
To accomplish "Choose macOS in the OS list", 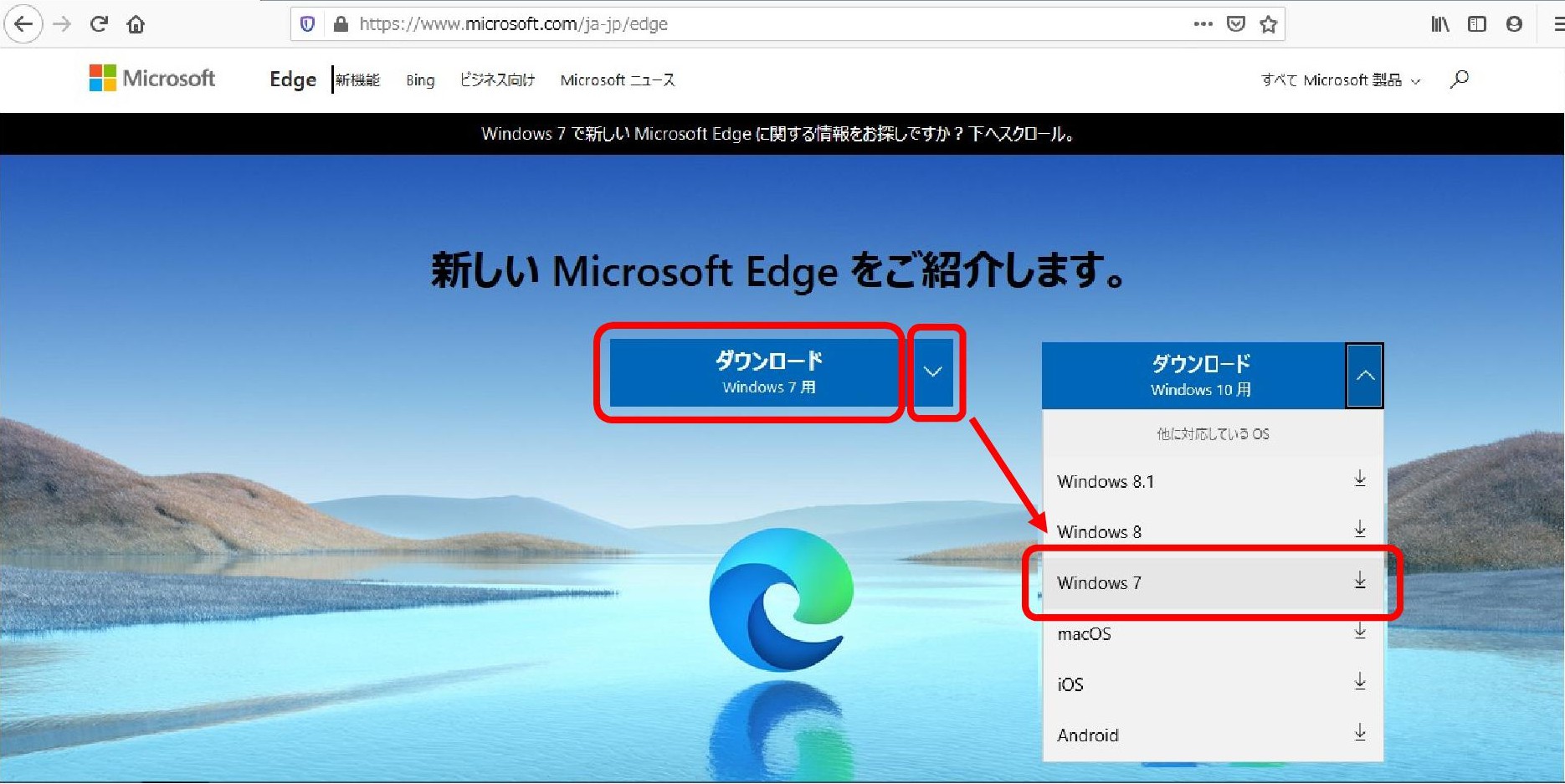I will [1213, 633].
